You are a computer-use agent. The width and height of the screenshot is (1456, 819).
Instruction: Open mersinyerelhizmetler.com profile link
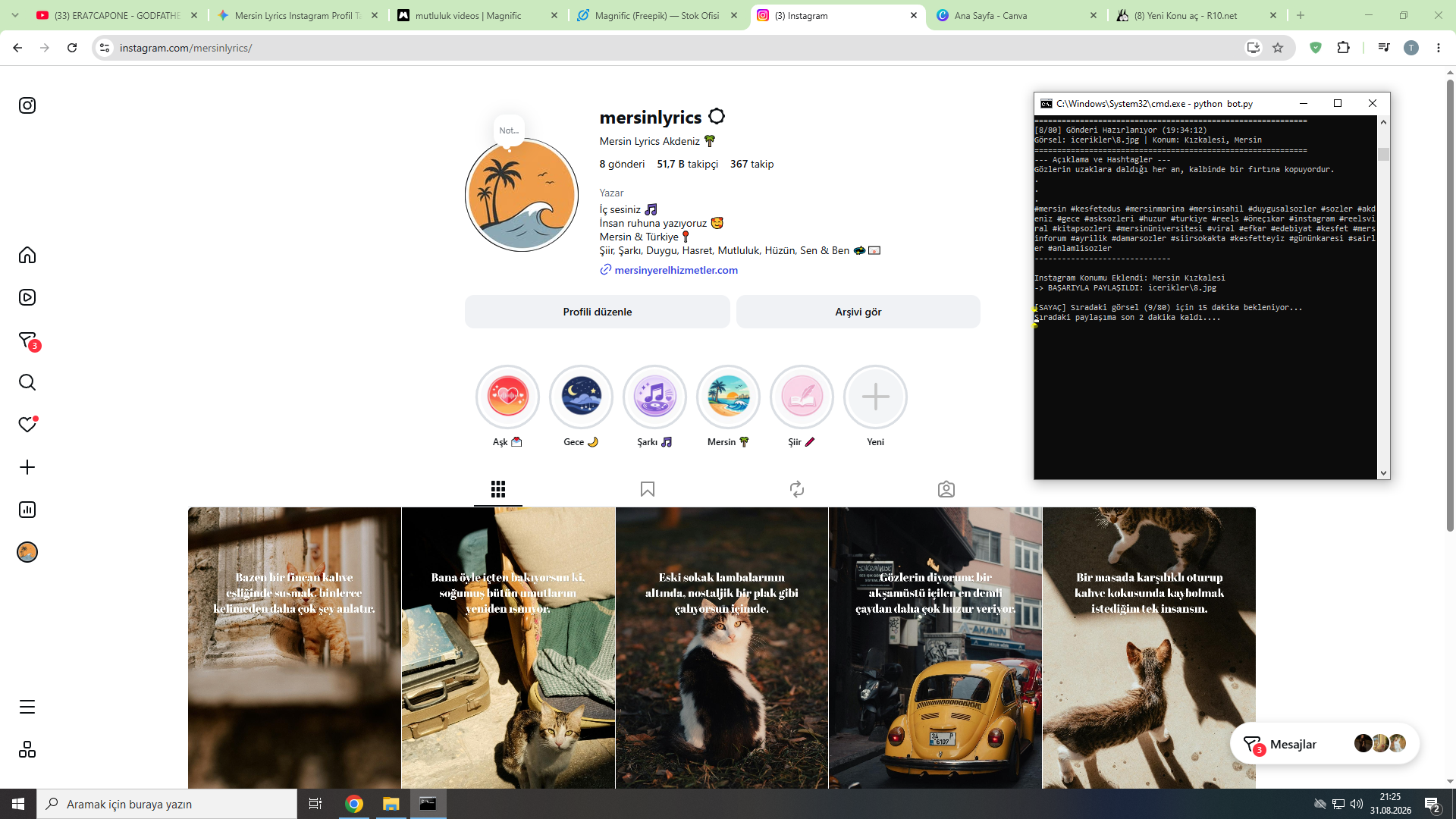click(x=676, y=270)
